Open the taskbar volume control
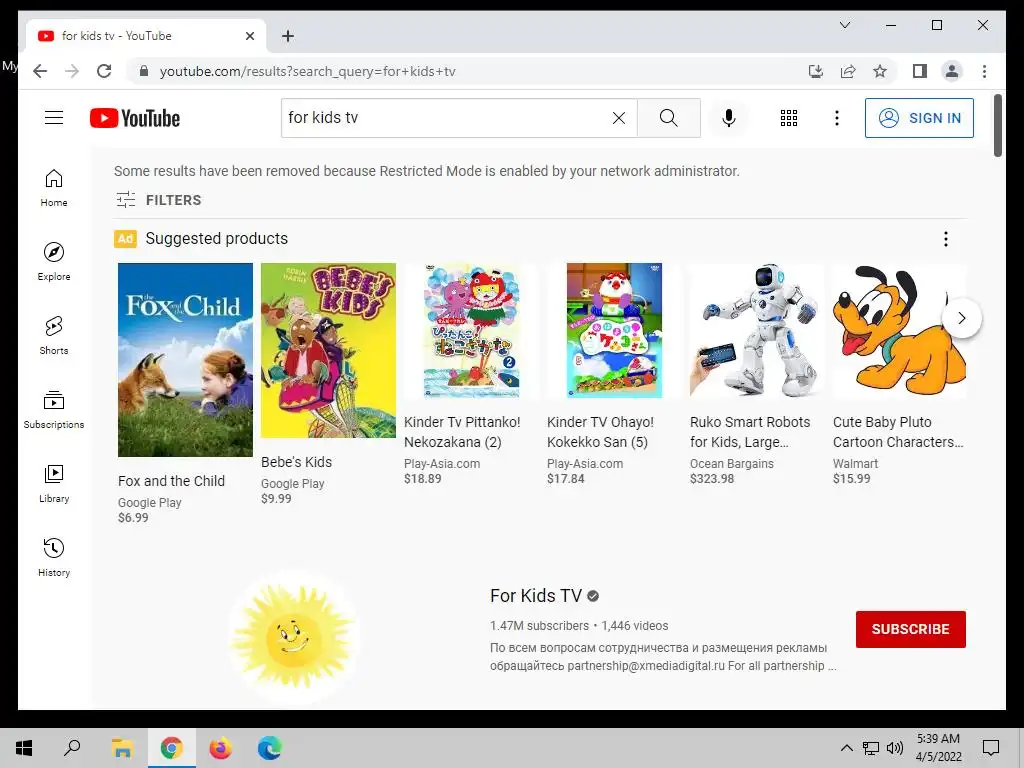 coord(895,748)
